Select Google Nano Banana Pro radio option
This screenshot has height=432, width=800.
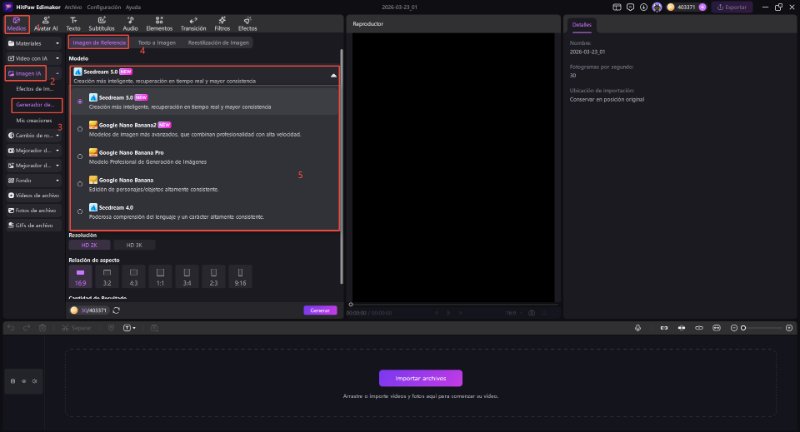[x=80, y=157]
